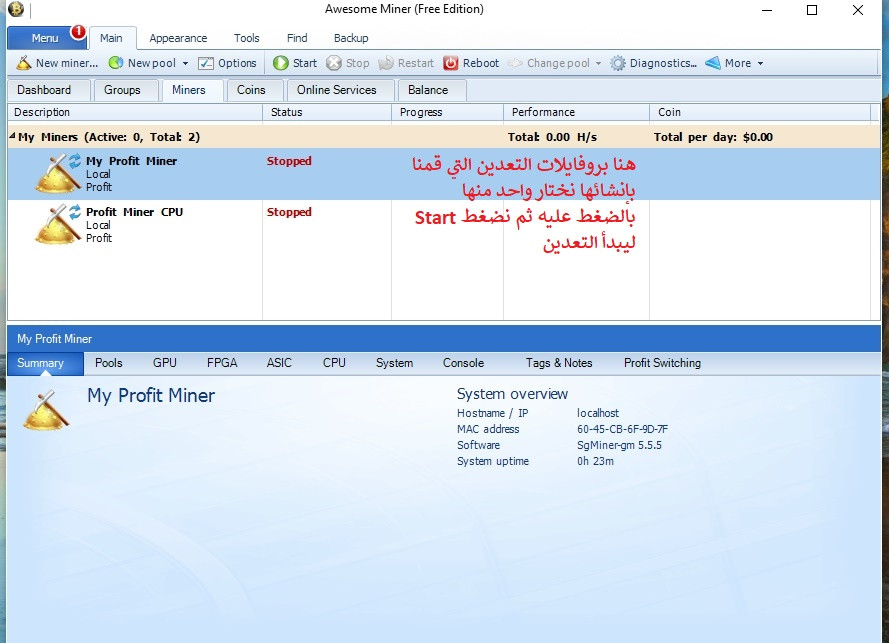Click the Start button label
889x643 pixels.
point(305,63)
